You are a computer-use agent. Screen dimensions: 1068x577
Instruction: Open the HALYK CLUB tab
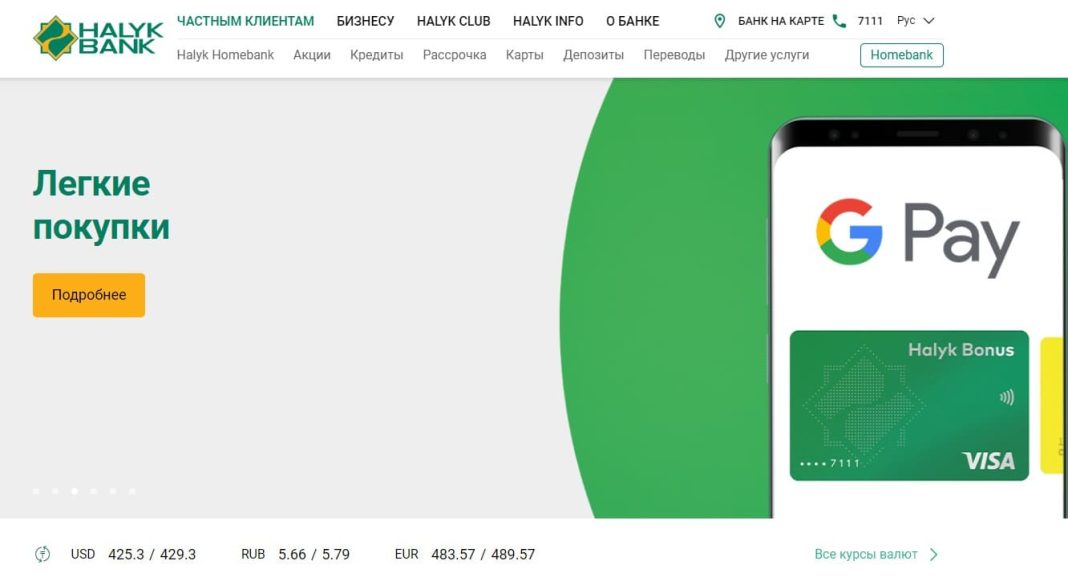click(x=454, y=21)
